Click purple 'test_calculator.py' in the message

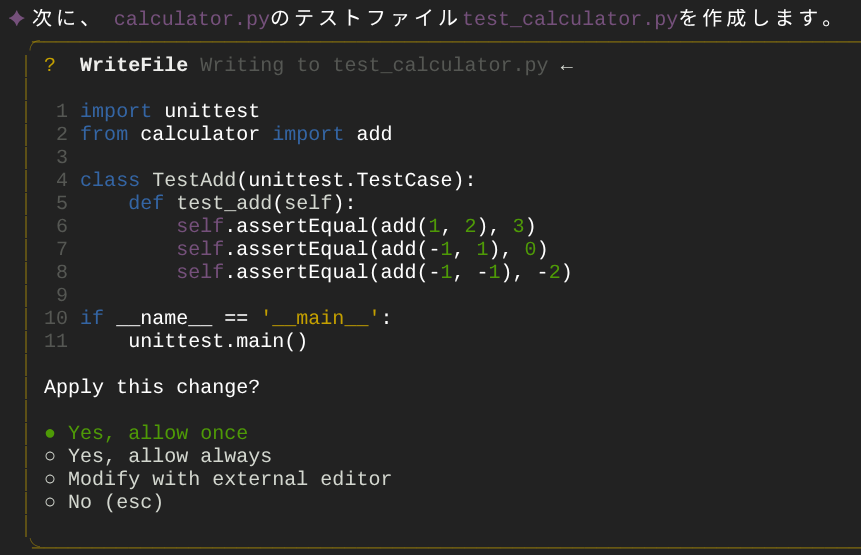point(571,19)
